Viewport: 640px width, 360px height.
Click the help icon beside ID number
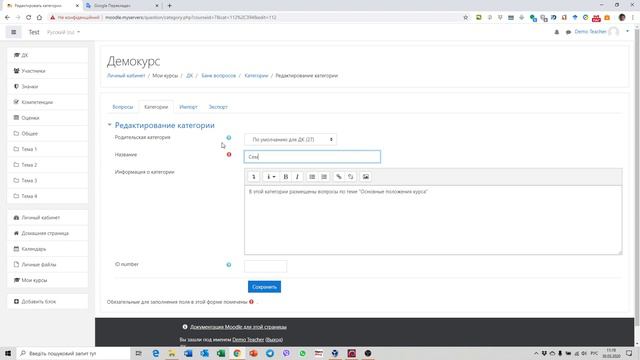tap(229, 265)
